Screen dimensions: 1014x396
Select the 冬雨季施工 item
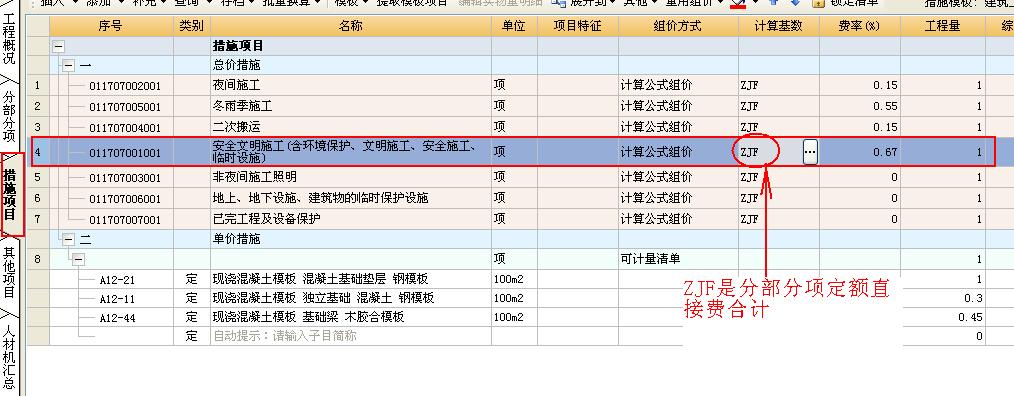coord(243,105)
